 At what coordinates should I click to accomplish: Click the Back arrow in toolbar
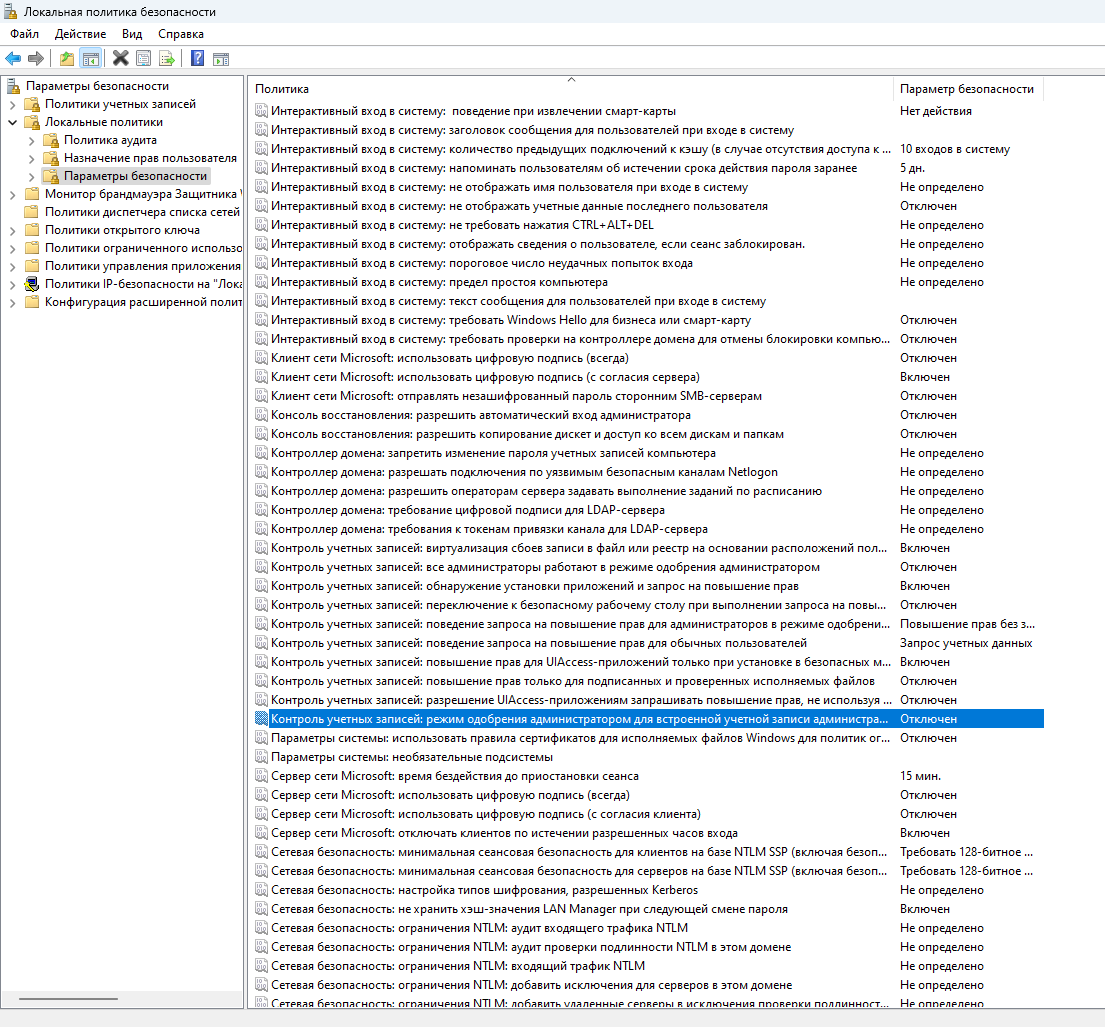pyautogui.click(x=13, y=58)
